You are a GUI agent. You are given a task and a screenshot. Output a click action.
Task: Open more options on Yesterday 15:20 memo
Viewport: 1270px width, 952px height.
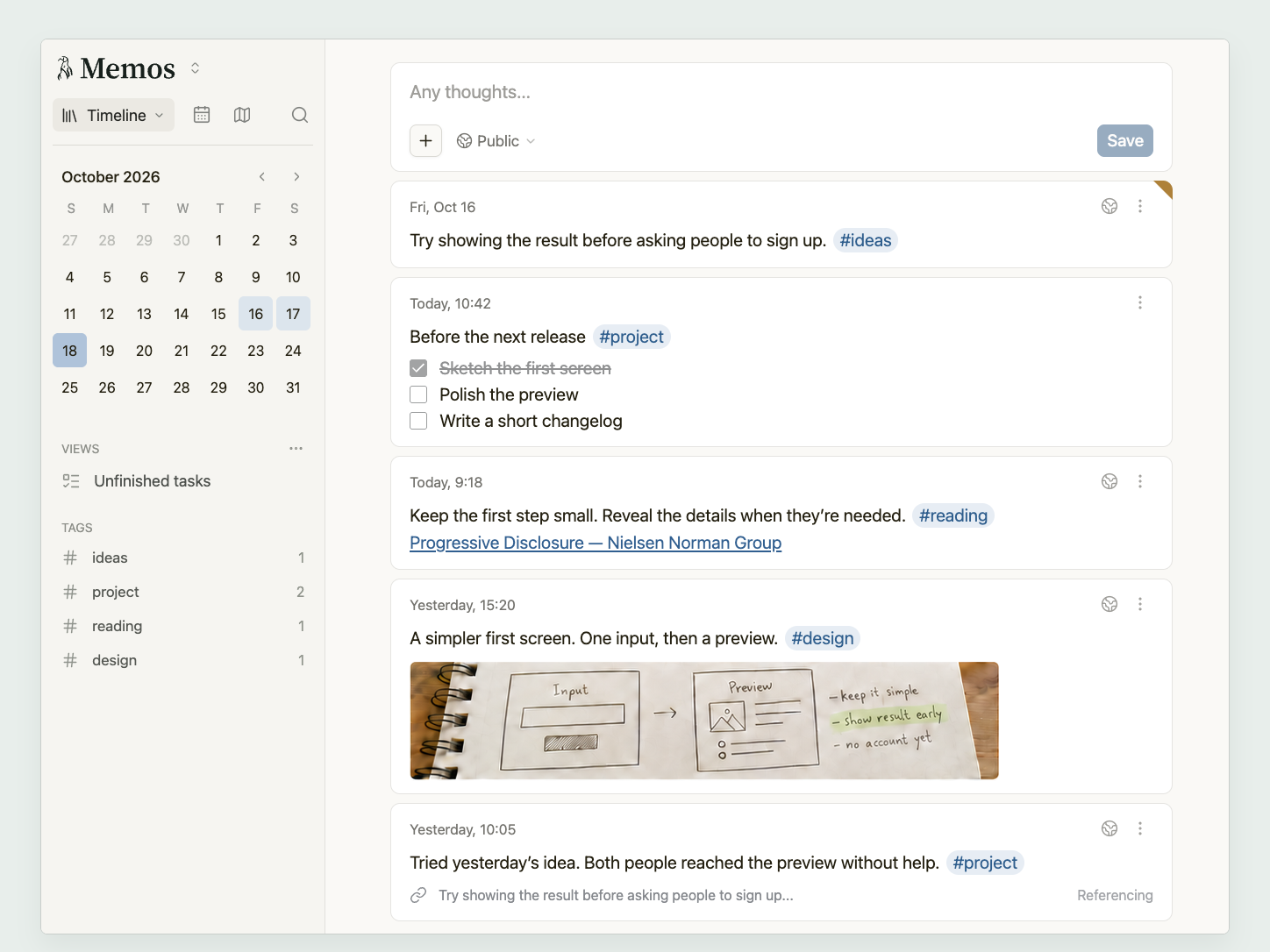pyautogui.click(x=1140, y=604)
